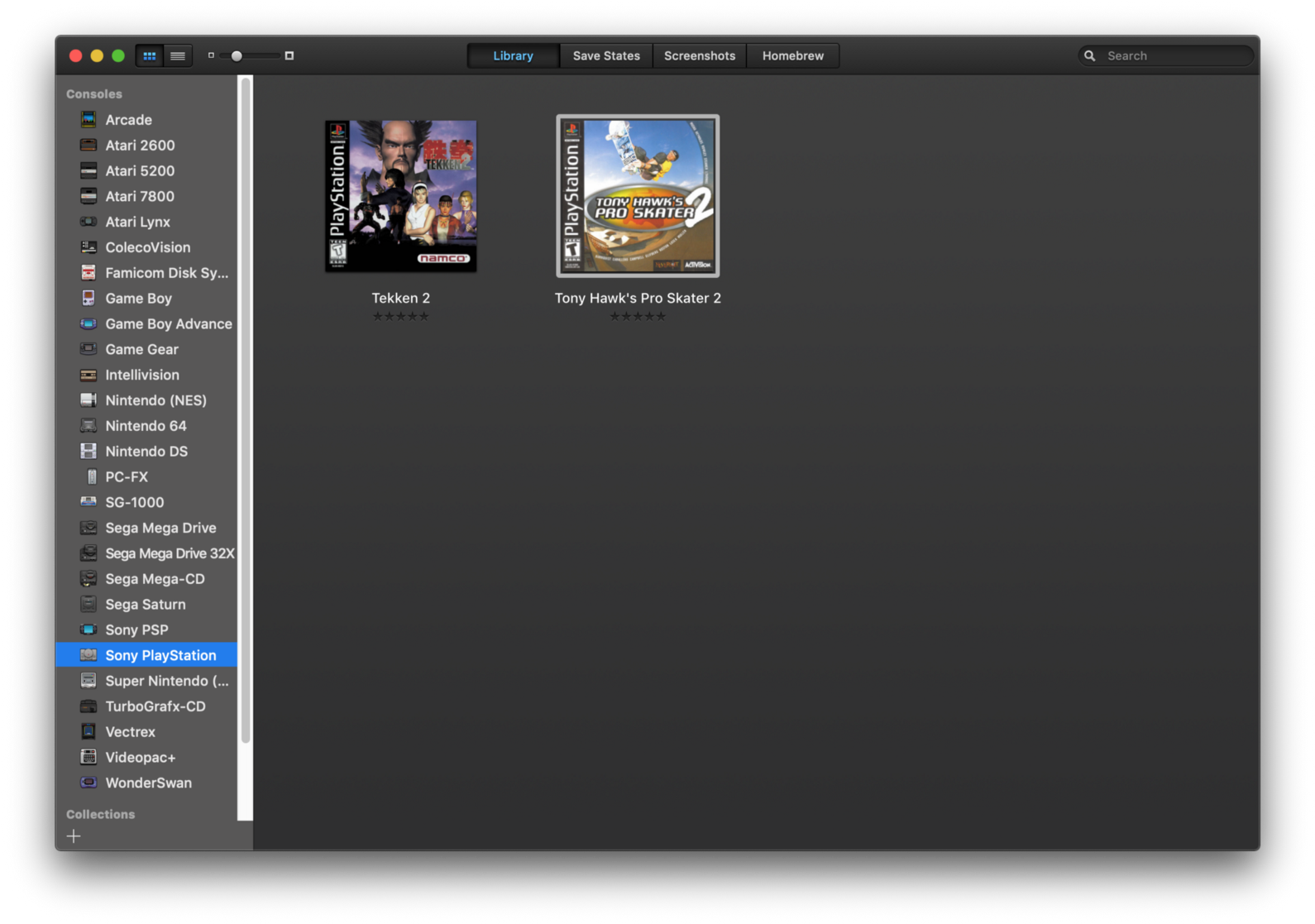
Task: Switch to the Screenshots tab
Action: tap(700, 55)
